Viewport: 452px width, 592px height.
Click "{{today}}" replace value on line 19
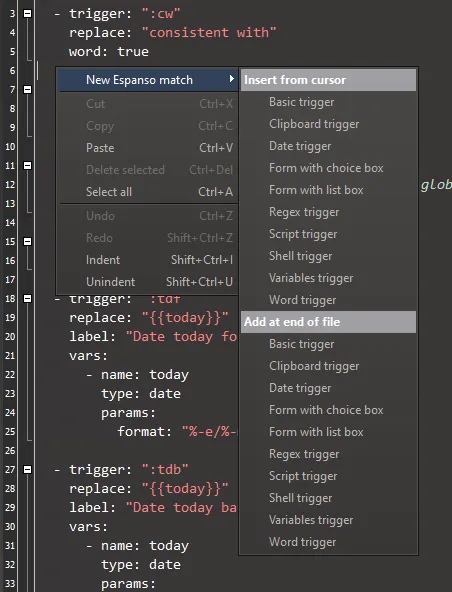pyautogui.click(x=185, y=318)
